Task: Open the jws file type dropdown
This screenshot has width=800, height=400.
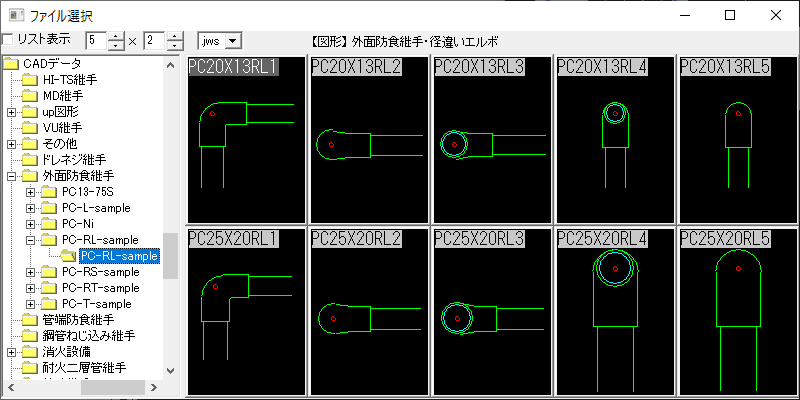Action: [233, 41]
